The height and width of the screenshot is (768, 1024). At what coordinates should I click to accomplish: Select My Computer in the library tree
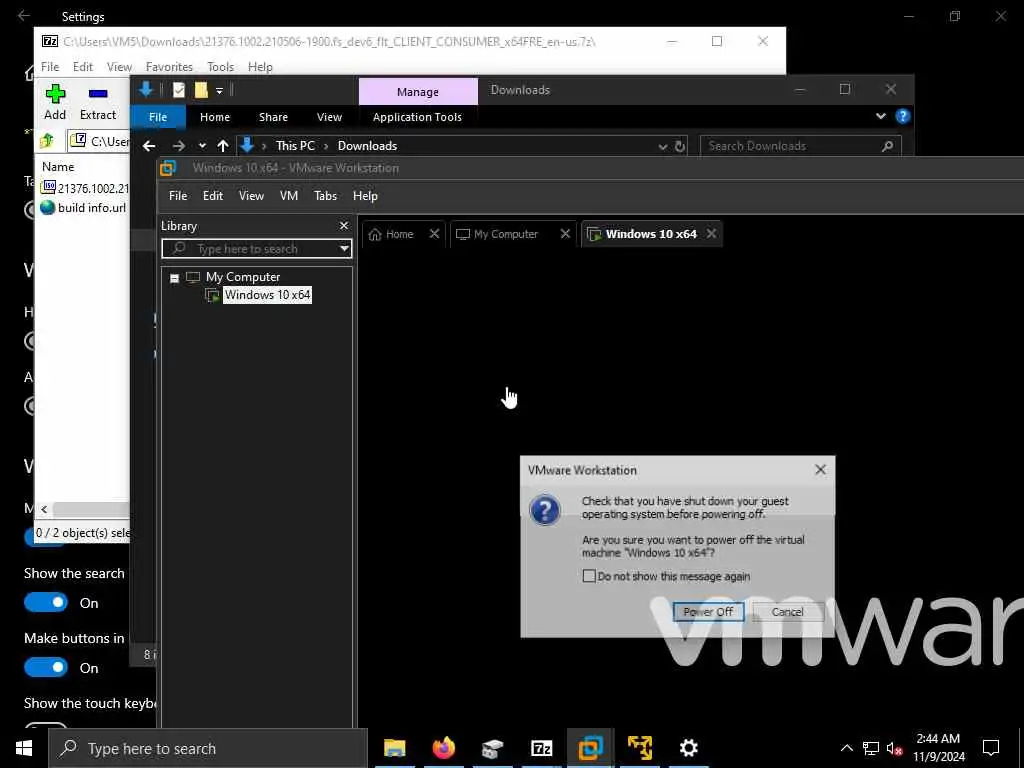(x=243, y=277)
